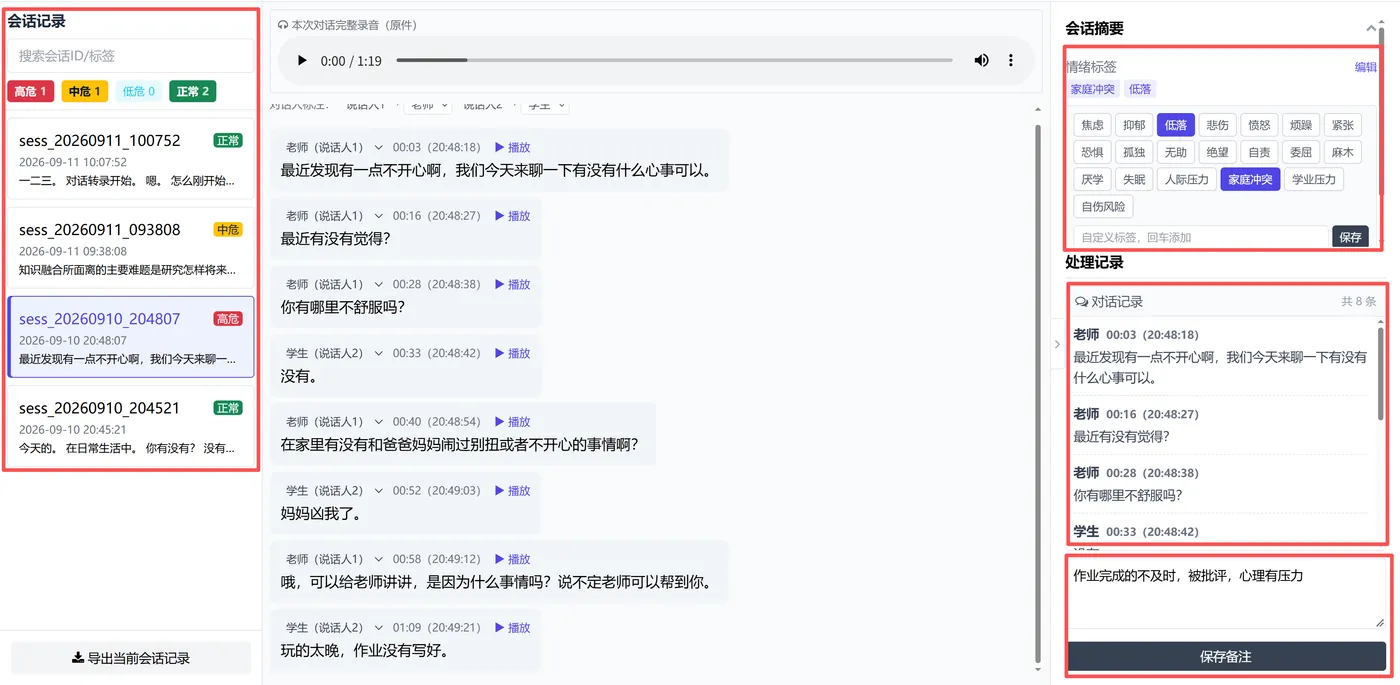Toggle the 学业压力 tag
Screen dimensions: 1400x685
pyautogui.click(x=1314, y=179)
